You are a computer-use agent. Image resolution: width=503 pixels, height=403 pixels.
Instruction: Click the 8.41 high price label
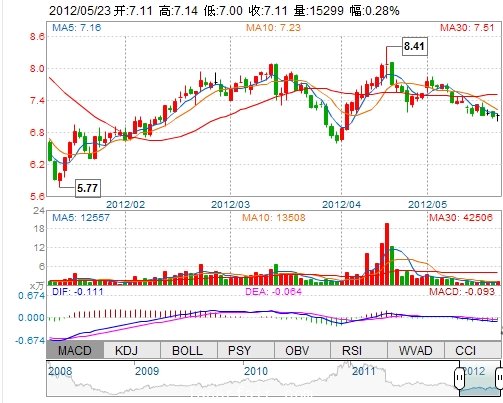[414, 46]
